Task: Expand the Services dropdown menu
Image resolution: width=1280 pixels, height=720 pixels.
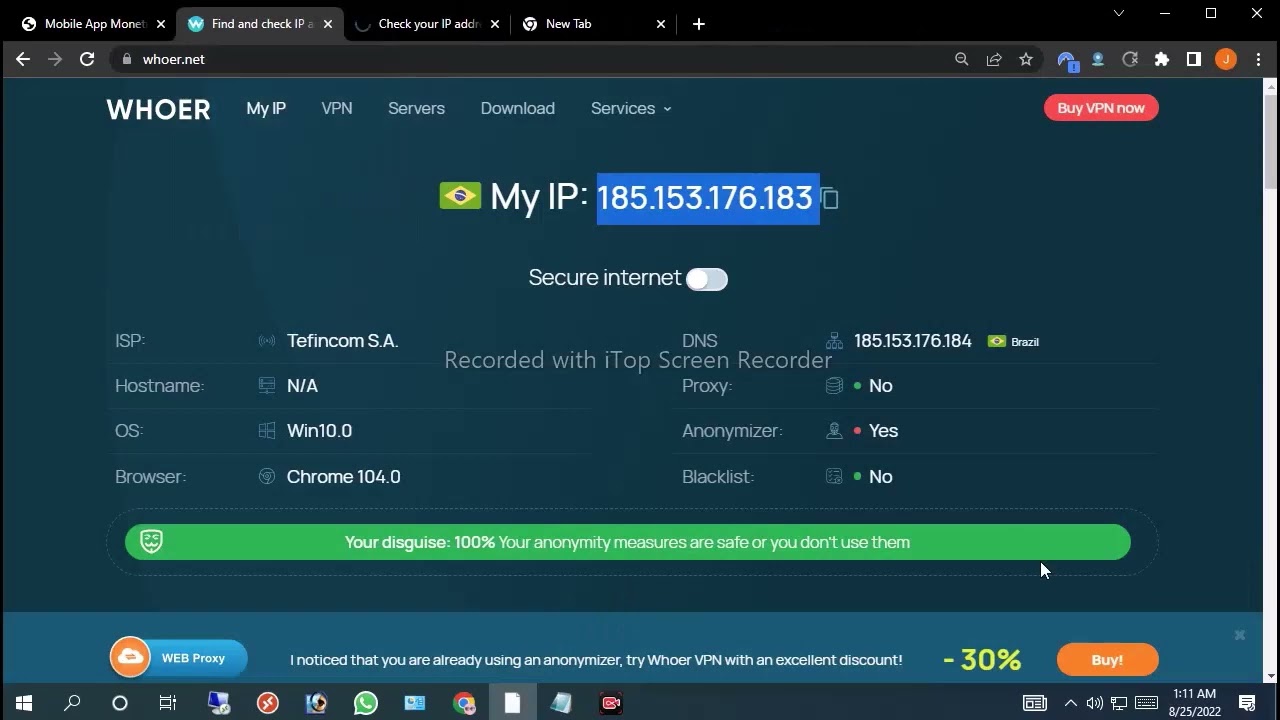Action: click(x=631, y=108)
